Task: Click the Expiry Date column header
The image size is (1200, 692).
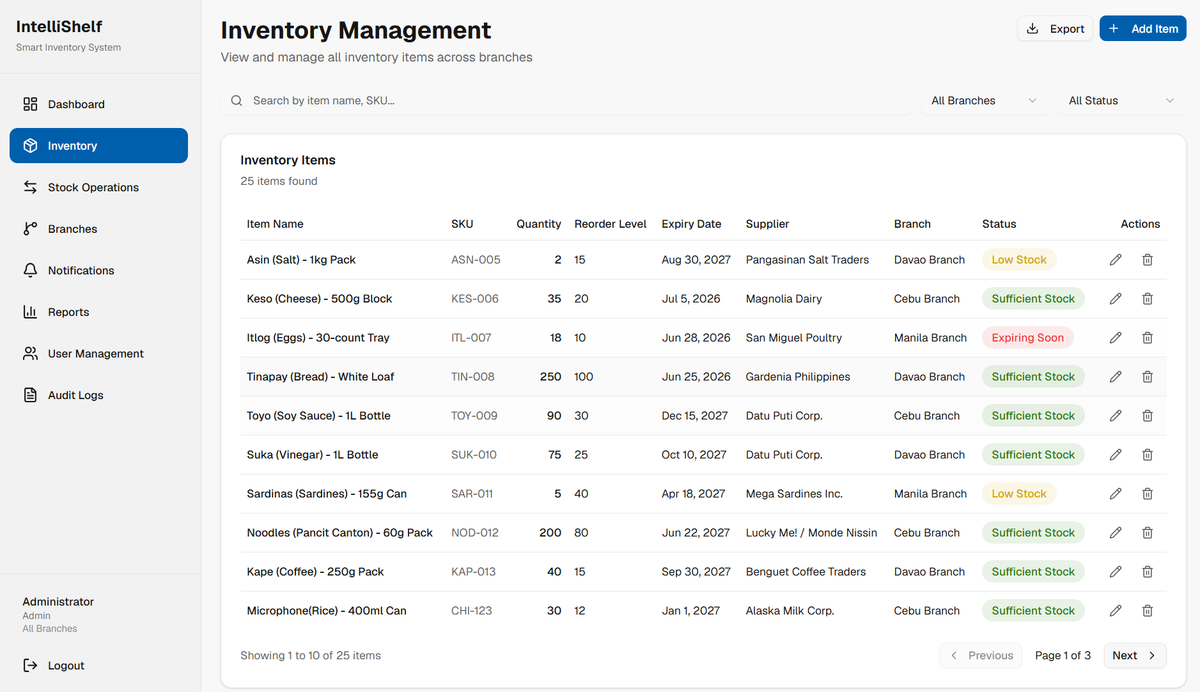Action: [x=692, y=224]
